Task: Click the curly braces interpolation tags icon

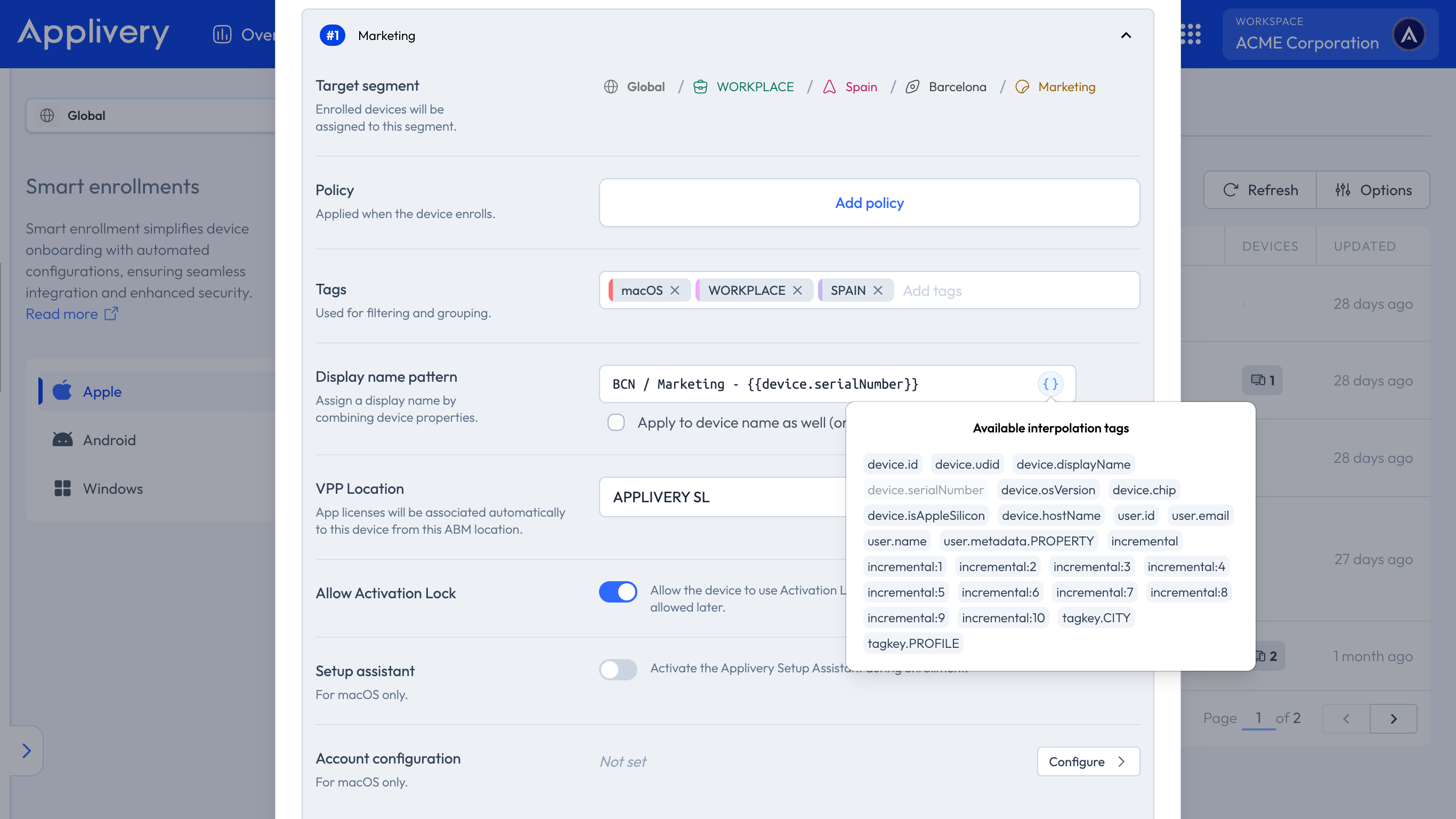Action: (x=1050, y=383)
